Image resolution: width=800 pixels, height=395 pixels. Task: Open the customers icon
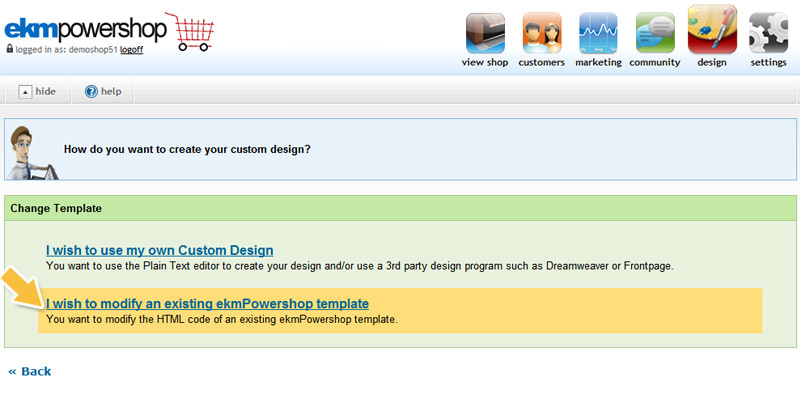tap(542, 33)
